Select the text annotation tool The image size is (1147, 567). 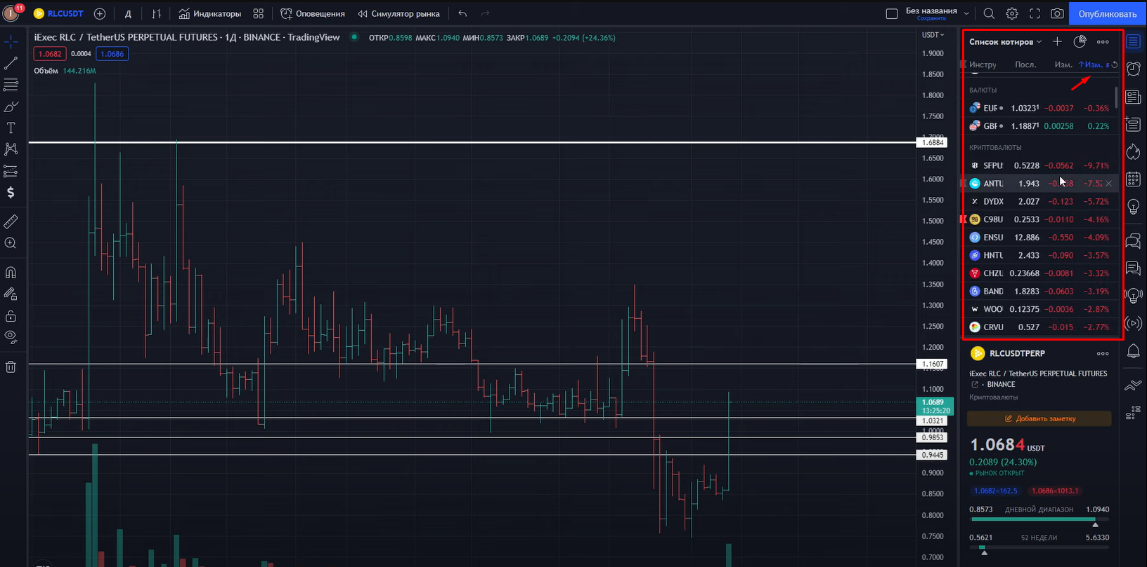click(x=11, y=128)
